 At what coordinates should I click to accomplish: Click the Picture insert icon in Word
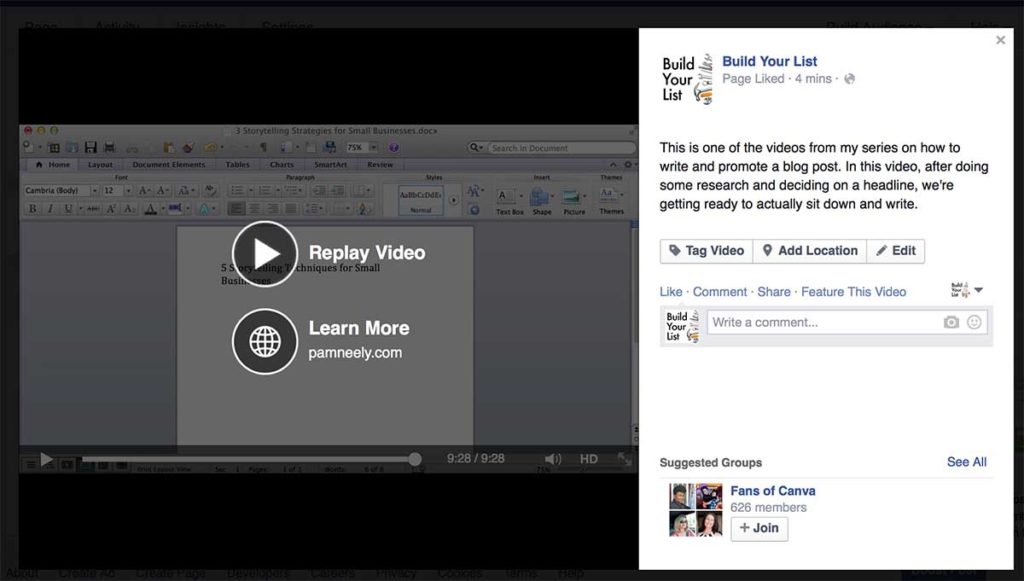click(571, 196)
